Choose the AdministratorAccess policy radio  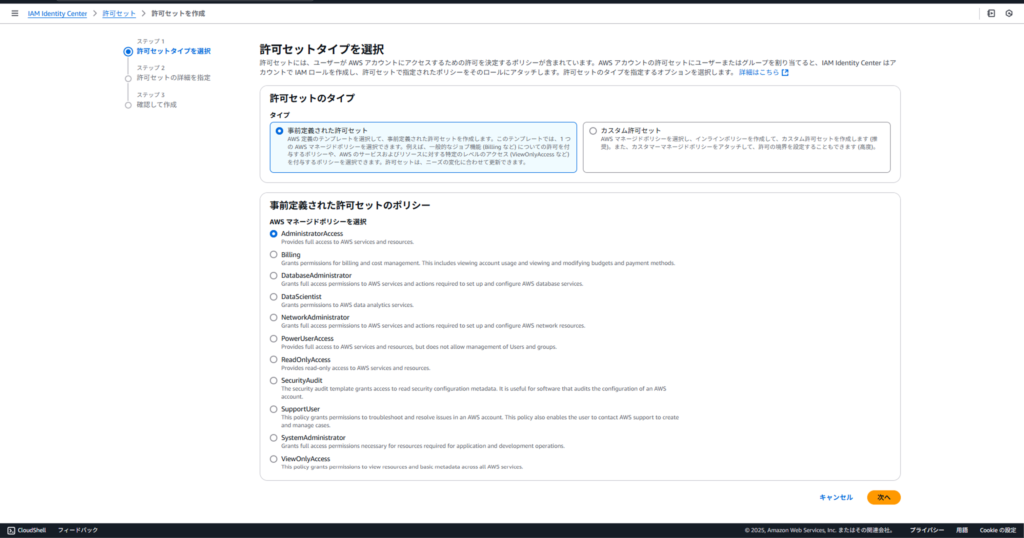(274, 234)
